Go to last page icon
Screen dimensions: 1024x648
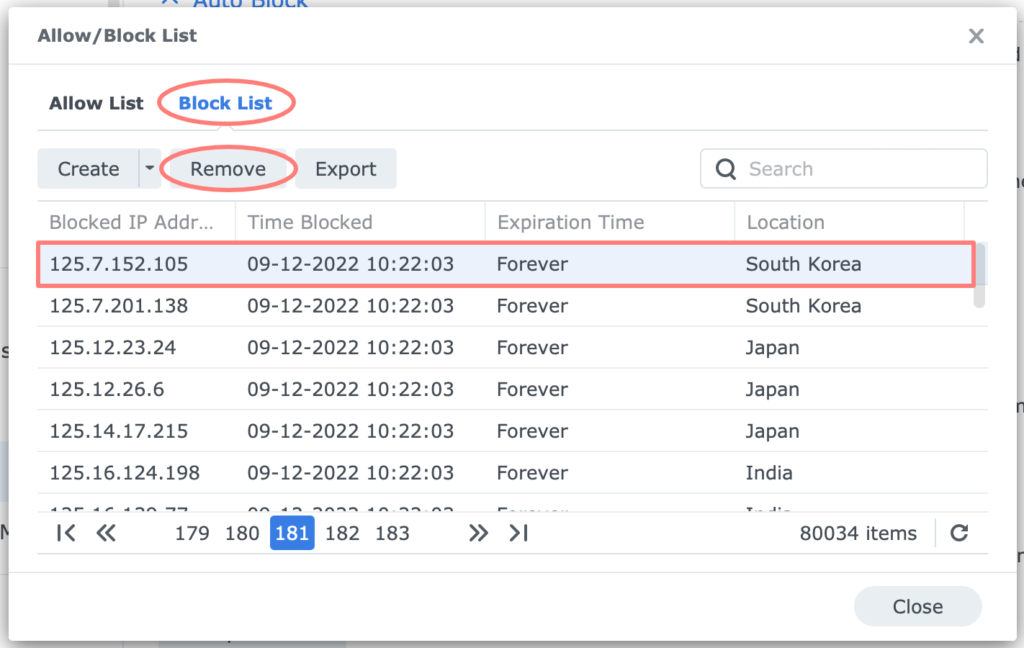[519, 533]
